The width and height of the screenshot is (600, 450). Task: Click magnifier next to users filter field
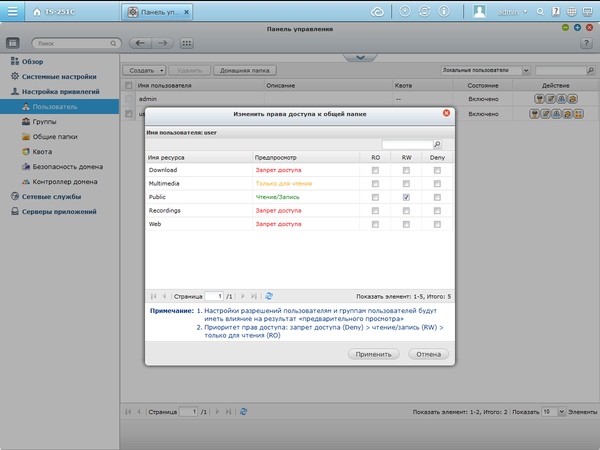(x=590, y=70)
